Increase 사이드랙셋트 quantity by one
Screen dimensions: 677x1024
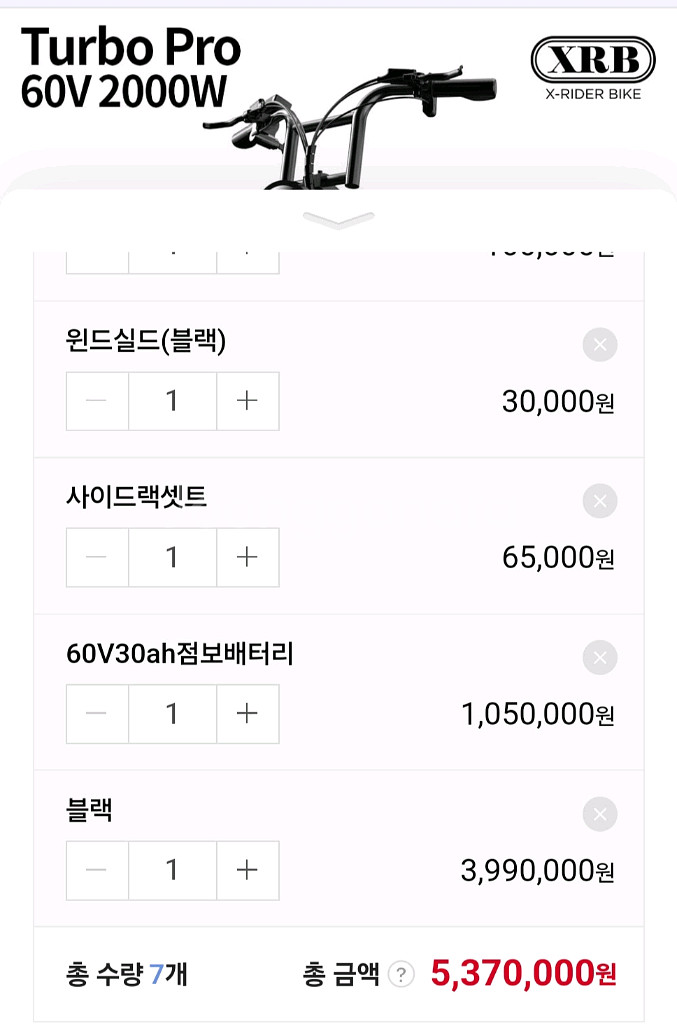point(247,557)
